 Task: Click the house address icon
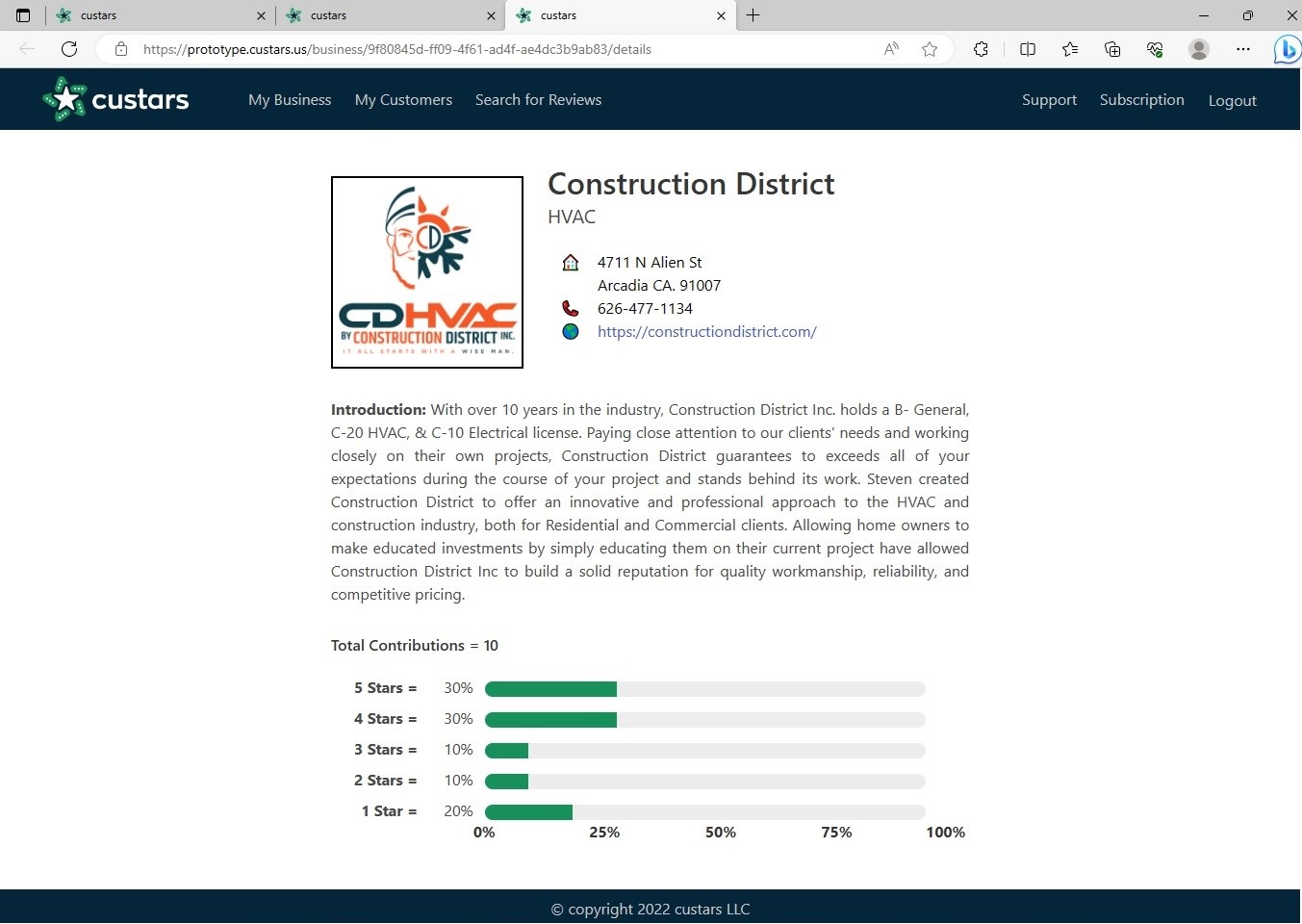(571, 263)
